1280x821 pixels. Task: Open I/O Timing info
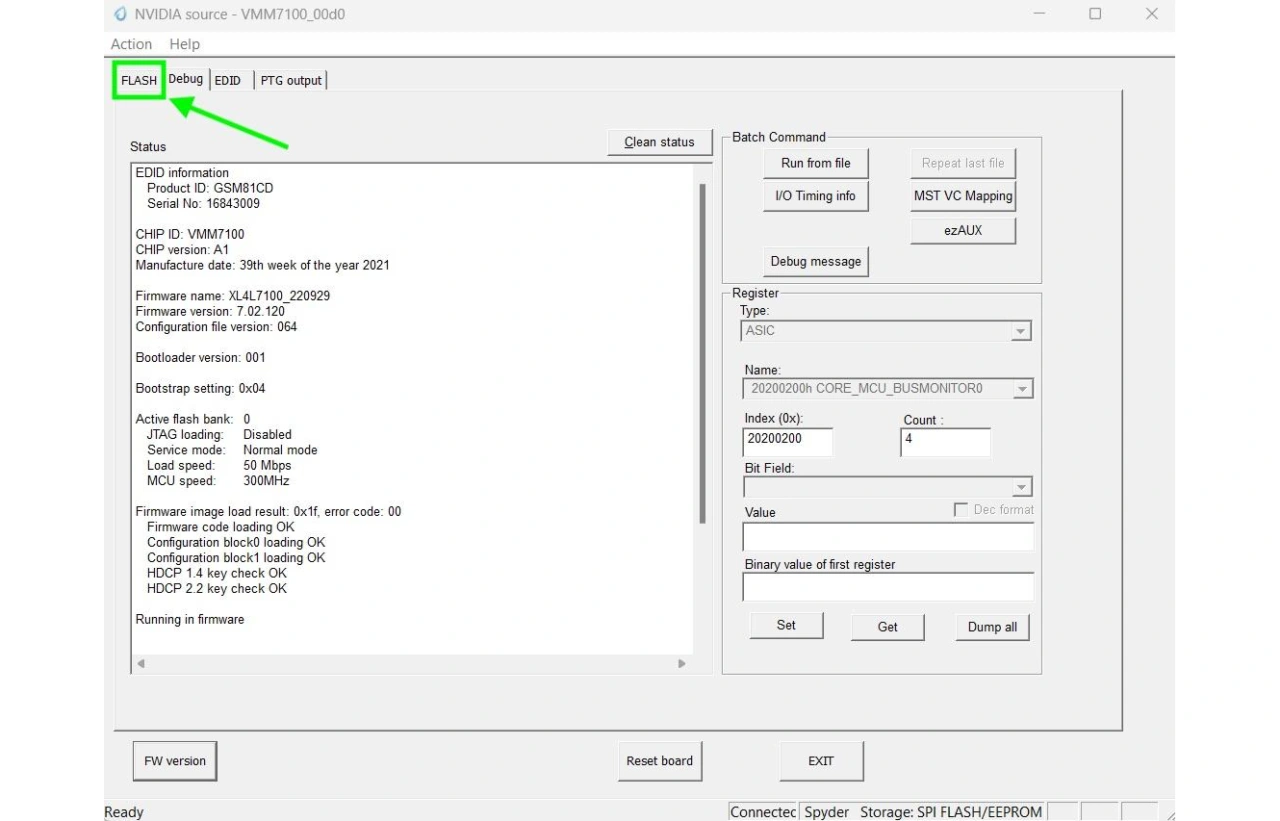point(815,196)
